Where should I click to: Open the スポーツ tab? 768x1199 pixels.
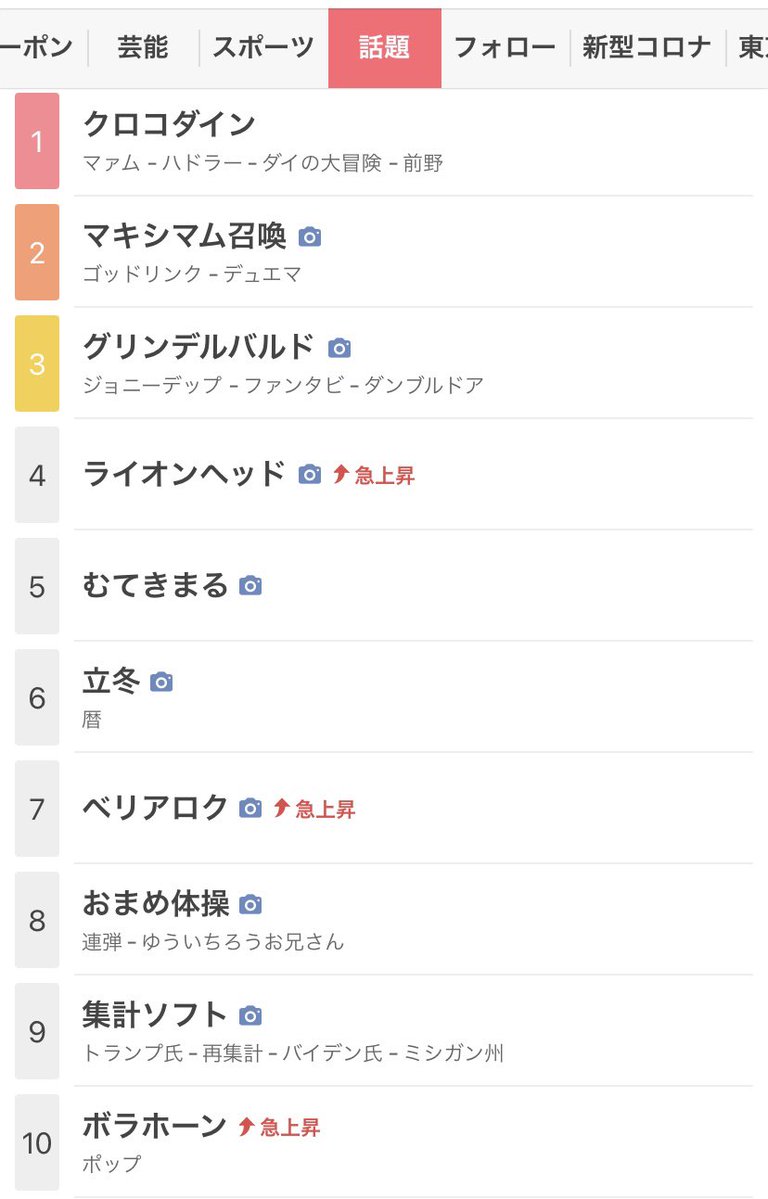click(263, 47)
